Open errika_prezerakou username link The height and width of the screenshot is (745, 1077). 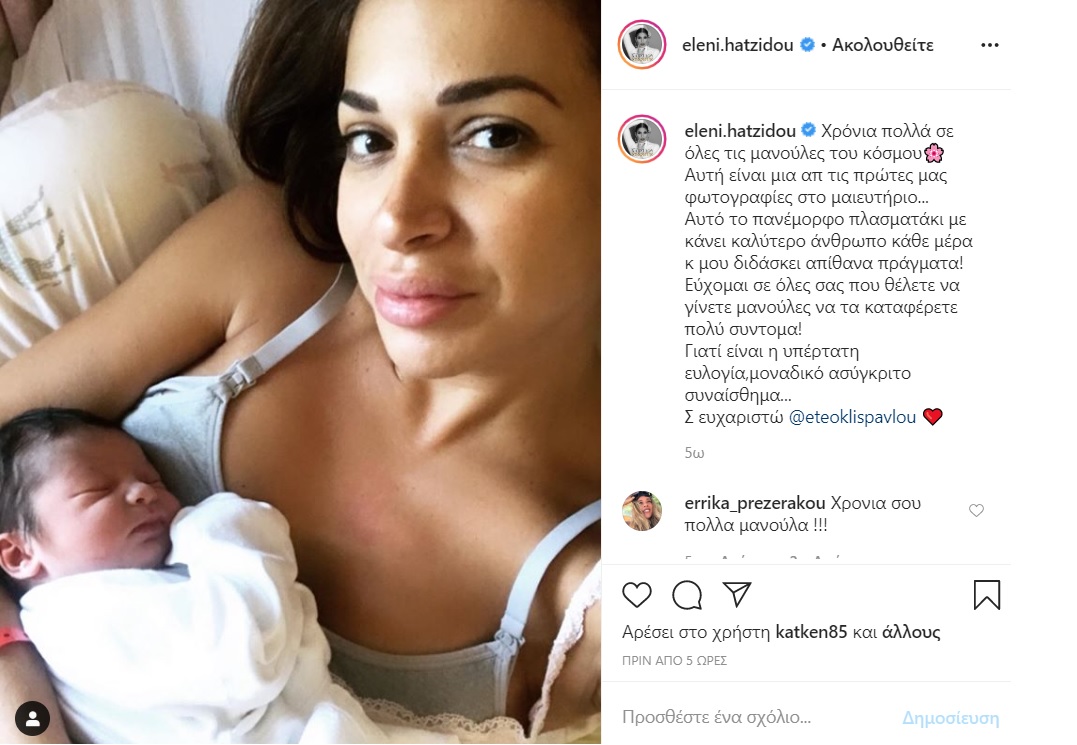coord(755,503)
